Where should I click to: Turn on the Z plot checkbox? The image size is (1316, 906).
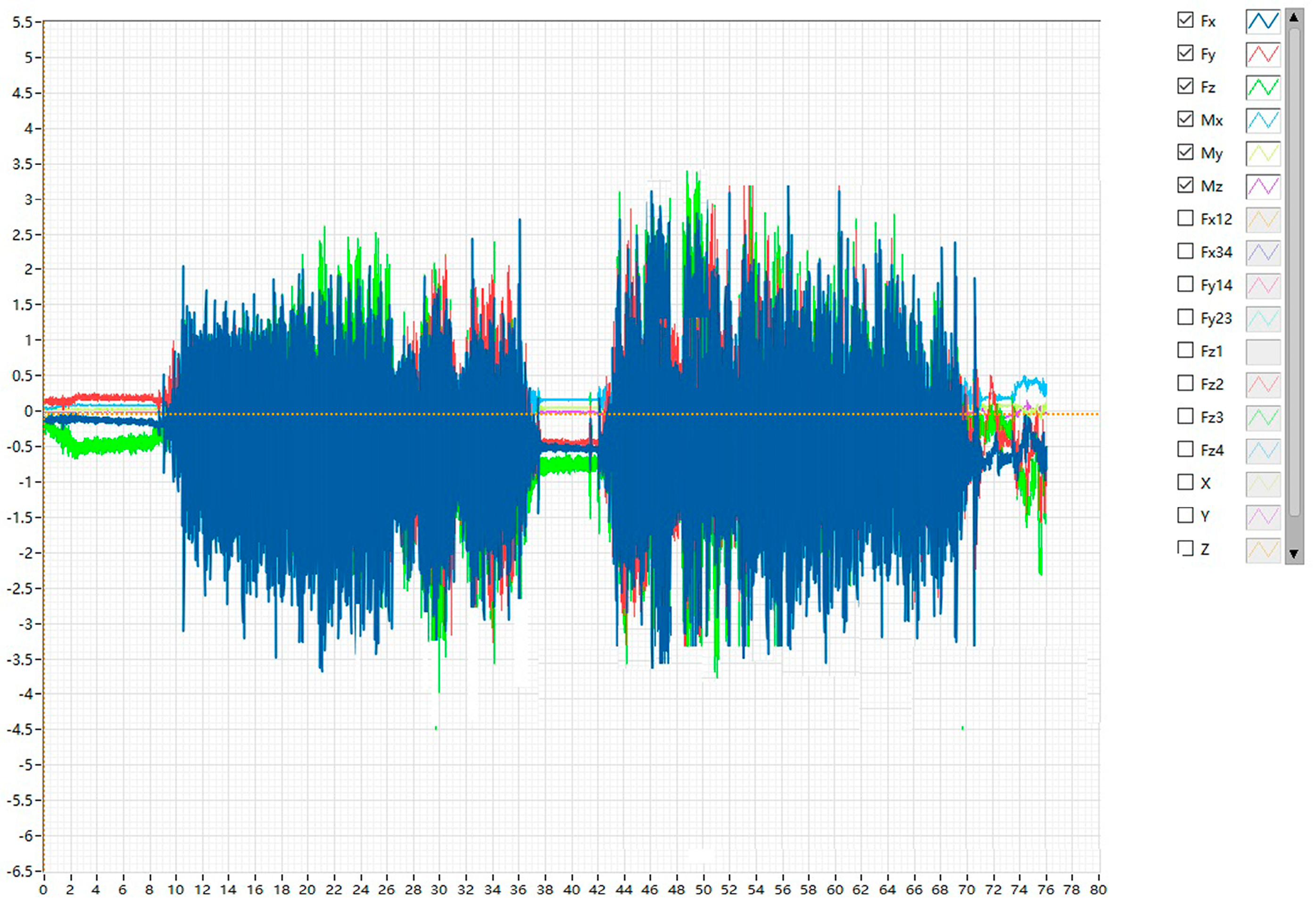[x=1185, y=548]
